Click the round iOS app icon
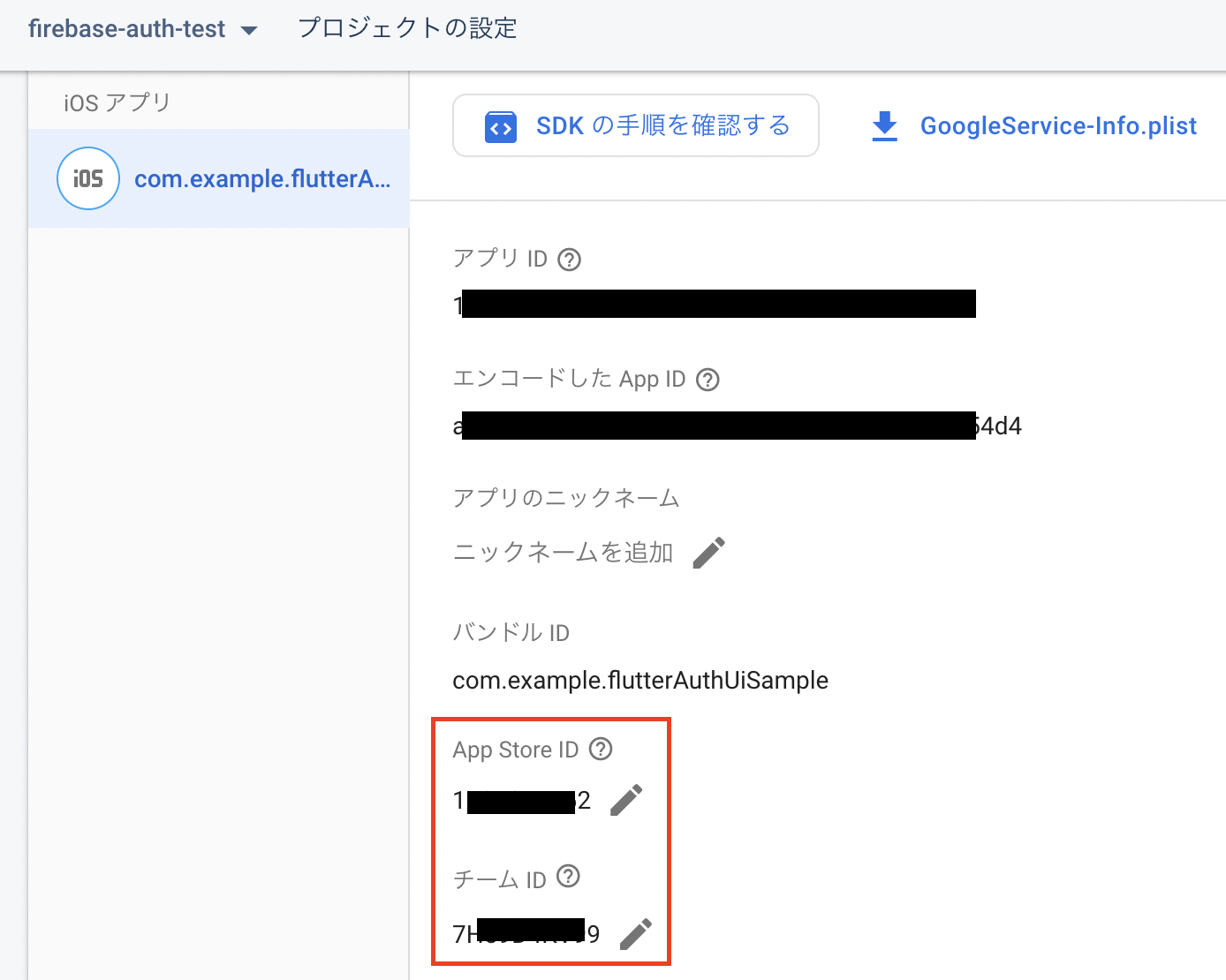 [88, 178]
